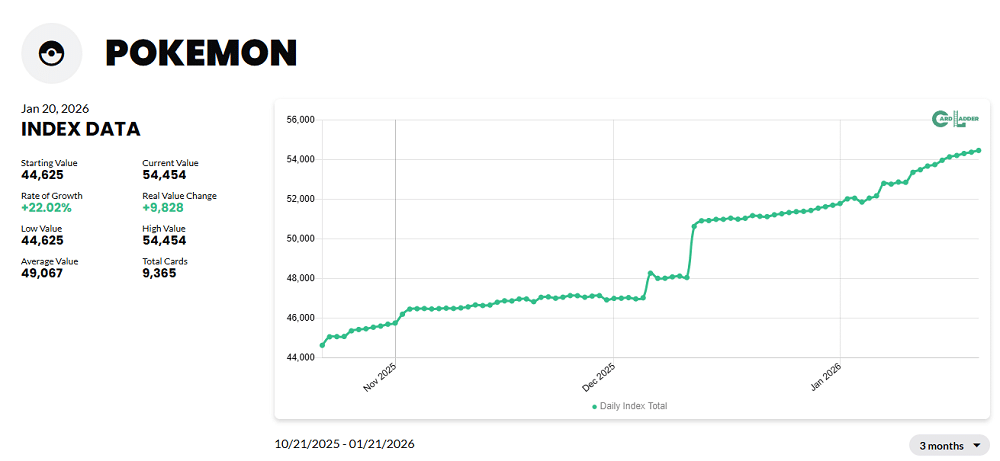Click the POKEMON index title
The width and height of the screenshot is (1000, 461).
click(x=201, y=53)
